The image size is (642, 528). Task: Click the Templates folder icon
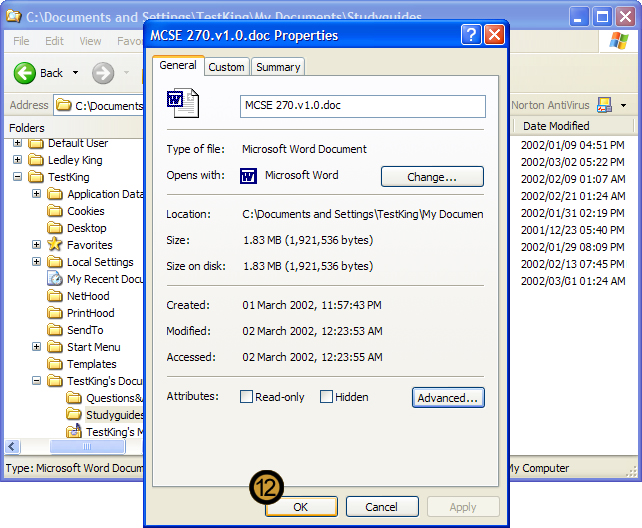coord(54,364)
